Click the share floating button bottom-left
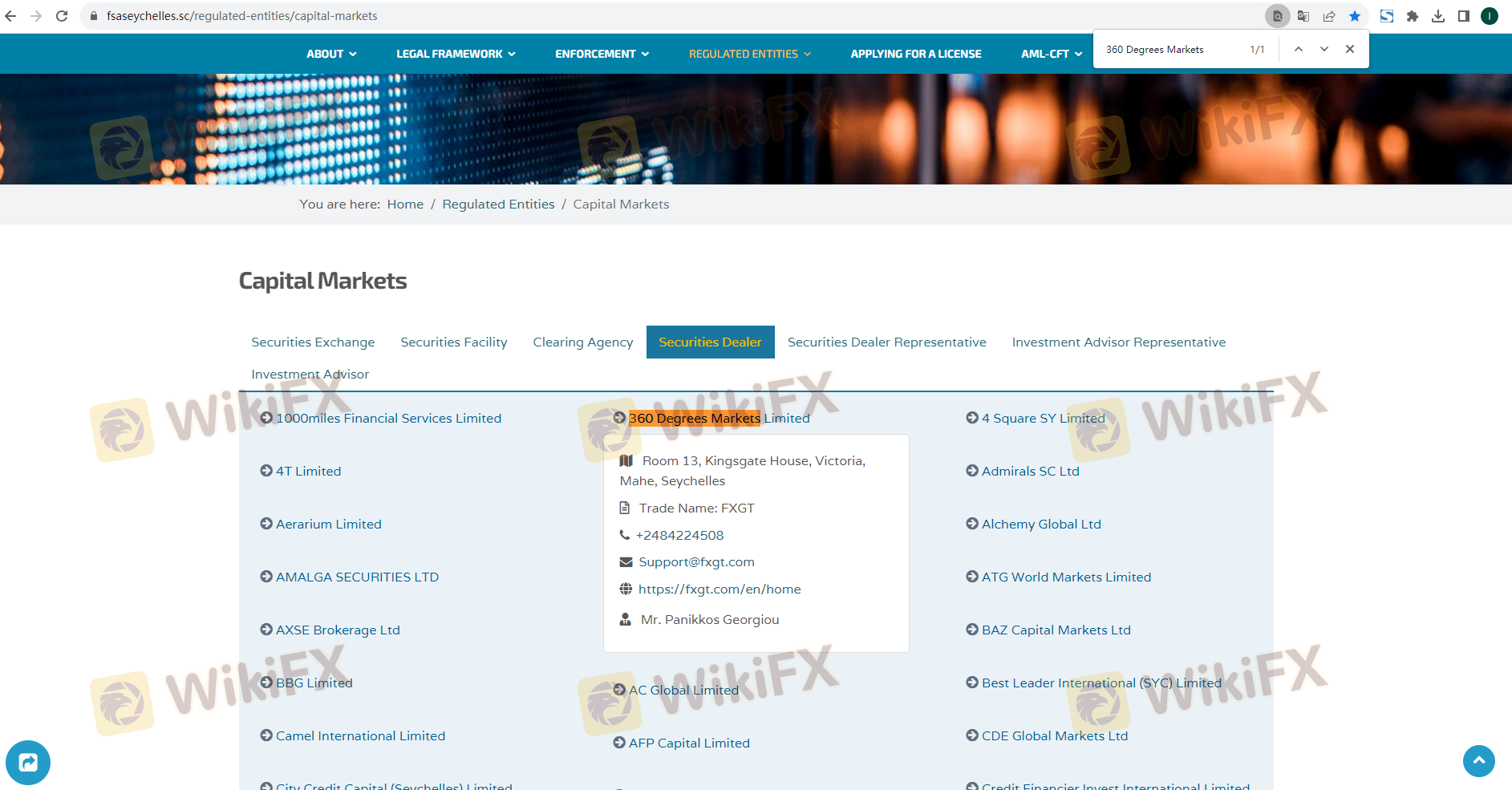 point(28,762)
